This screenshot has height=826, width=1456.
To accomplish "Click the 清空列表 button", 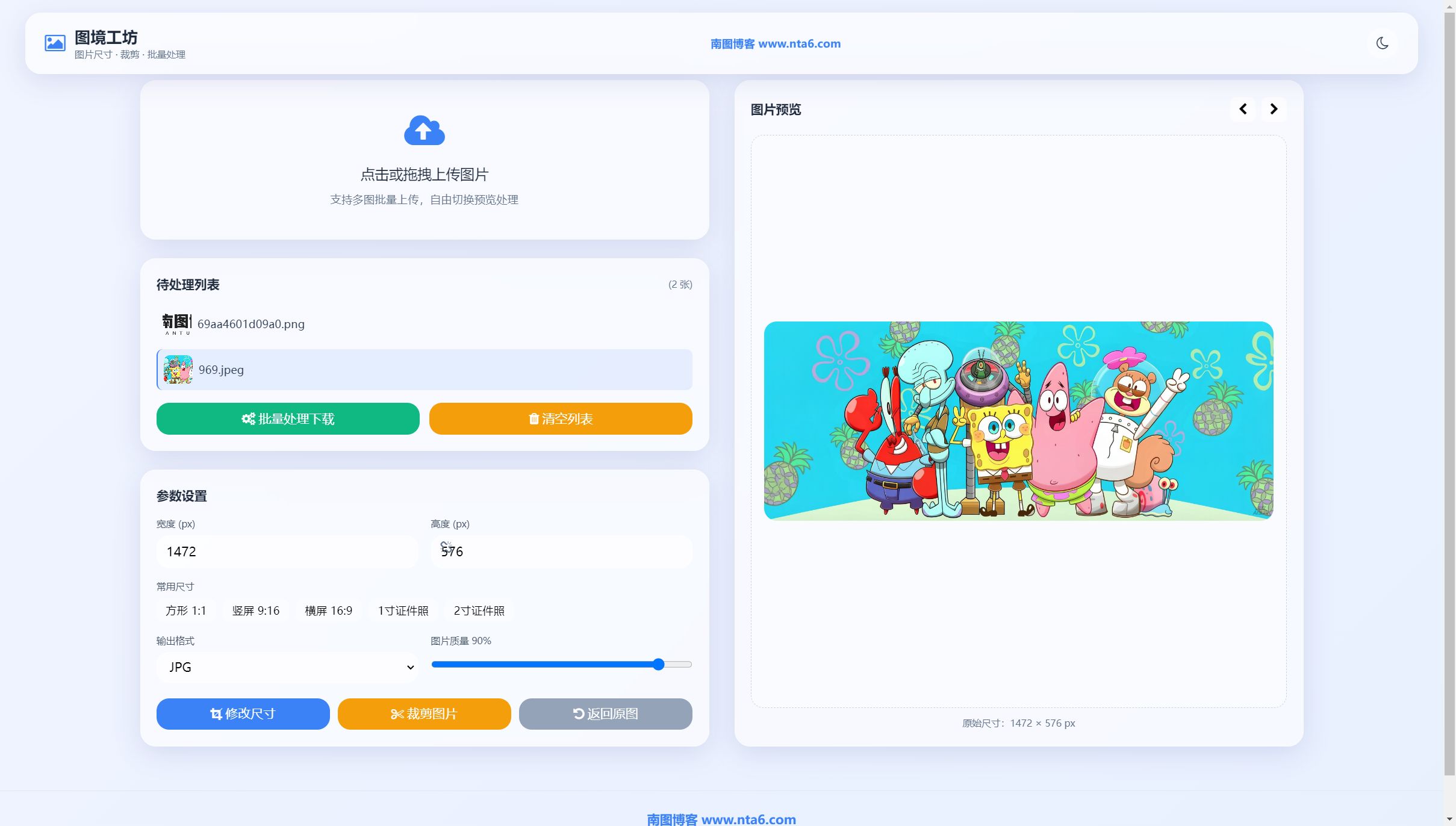I will pyautogui.click(x=561, y=418).
